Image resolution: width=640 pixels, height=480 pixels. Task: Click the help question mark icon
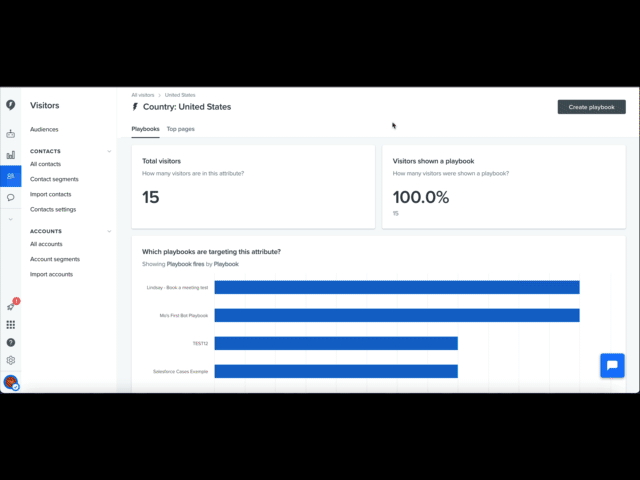(11, 342)
